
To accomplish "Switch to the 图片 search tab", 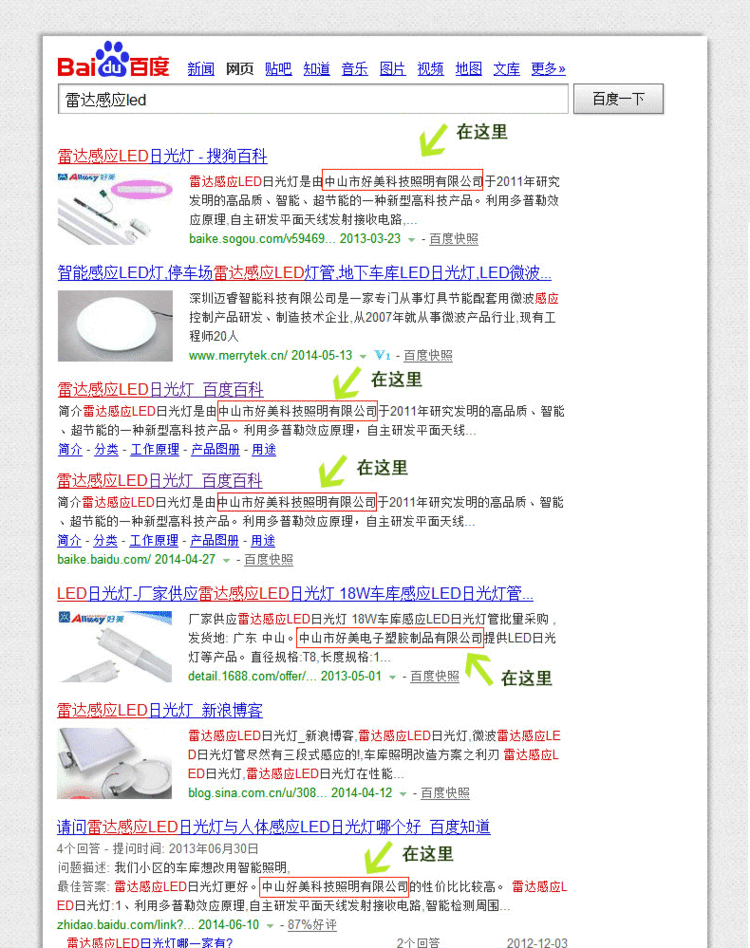I will click(393, 69).
